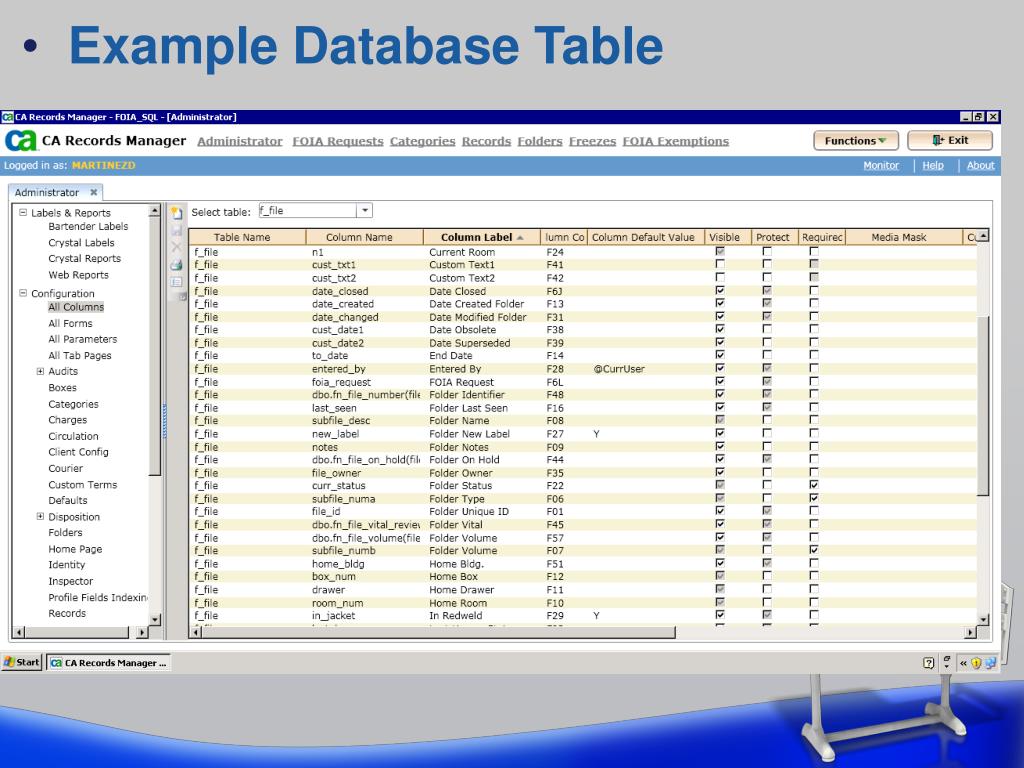Image resolution: width=1024 pixels, height=768 pixels.
Task: Open the Administrator menu link
Action: click(x=240, y=141)
